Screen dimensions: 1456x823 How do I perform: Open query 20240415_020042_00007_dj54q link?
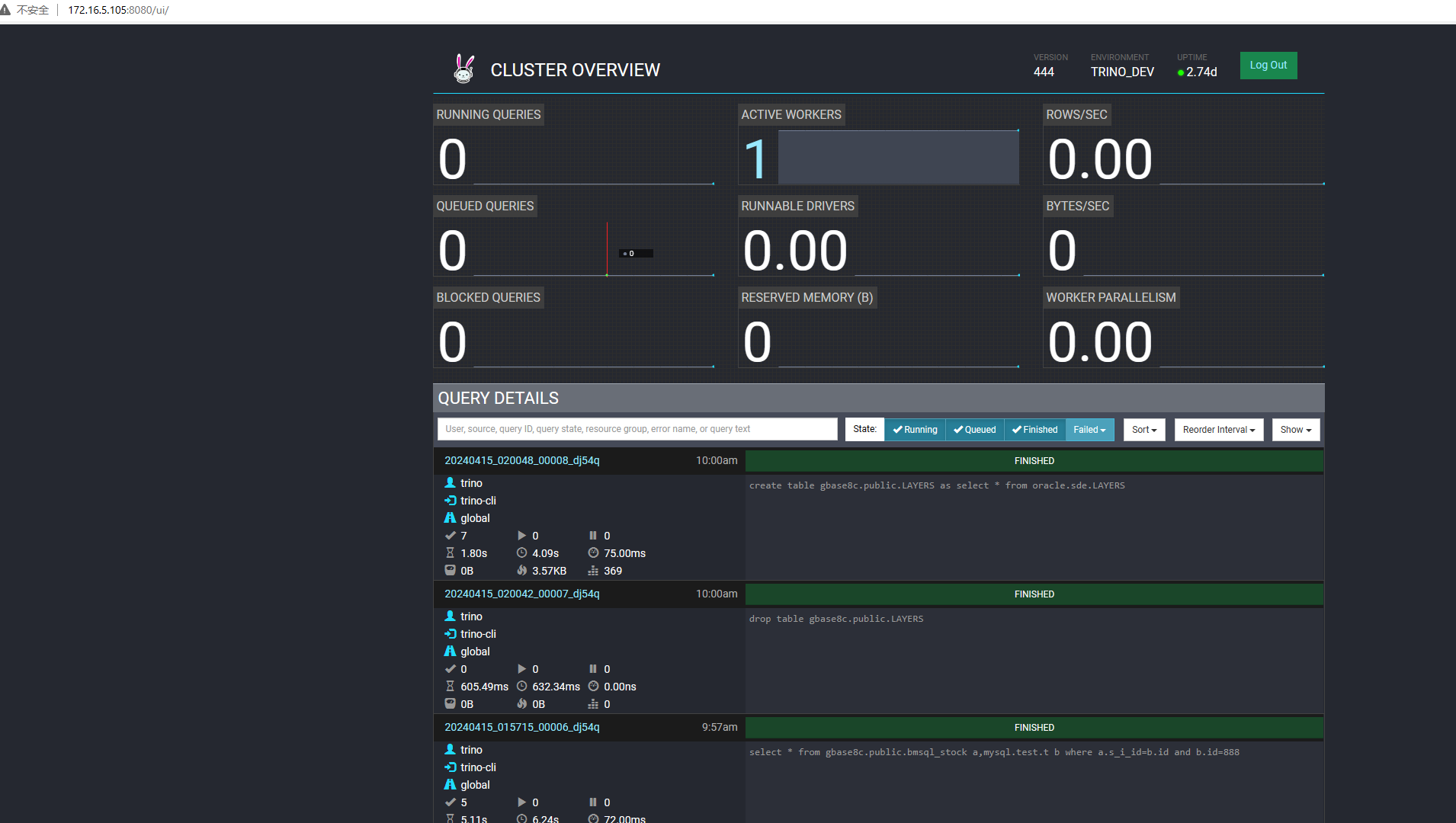point(522,594)
